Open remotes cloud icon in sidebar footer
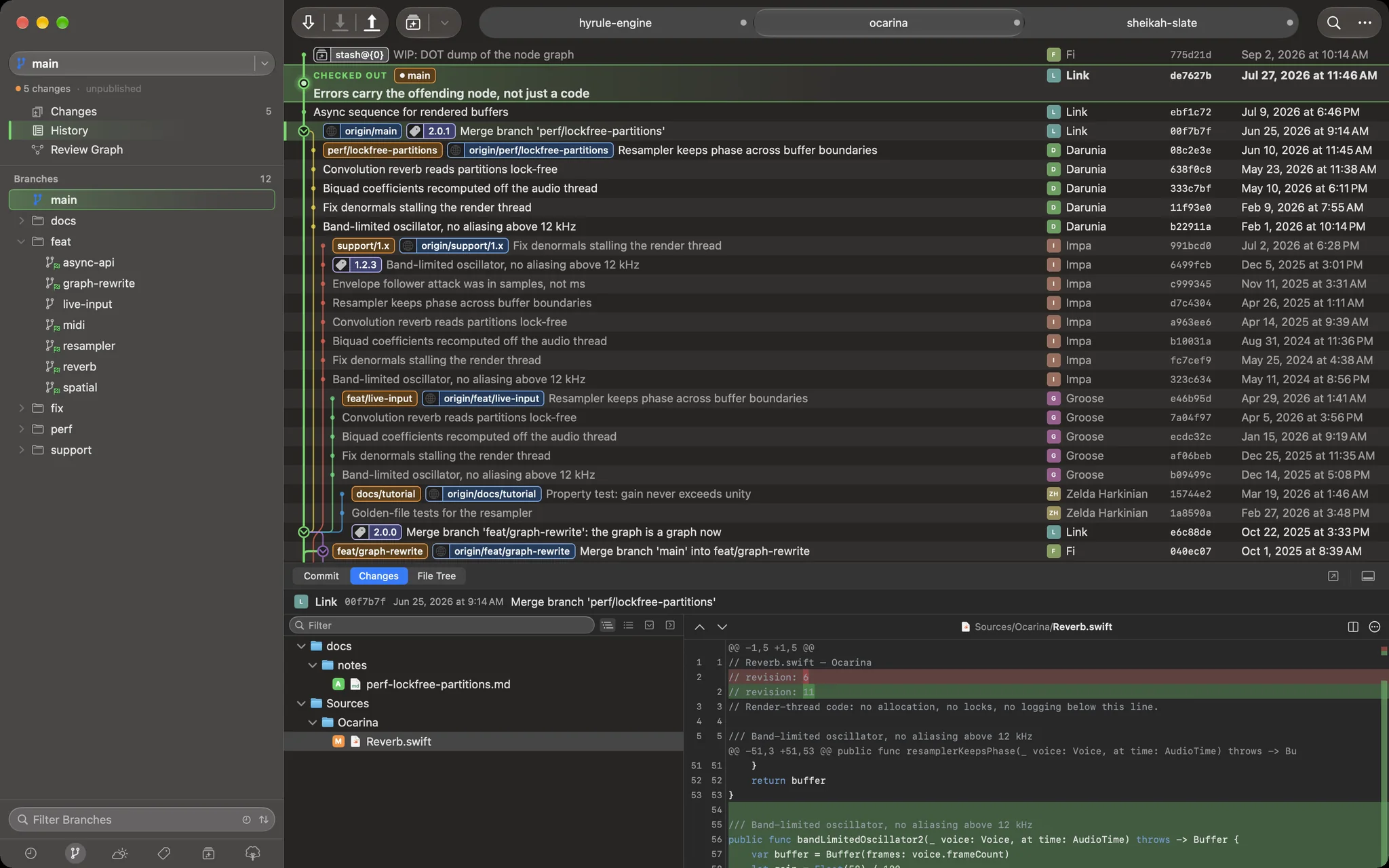Image resolution: width=1389 pixels, height=868 pixels. coord(119,853)
